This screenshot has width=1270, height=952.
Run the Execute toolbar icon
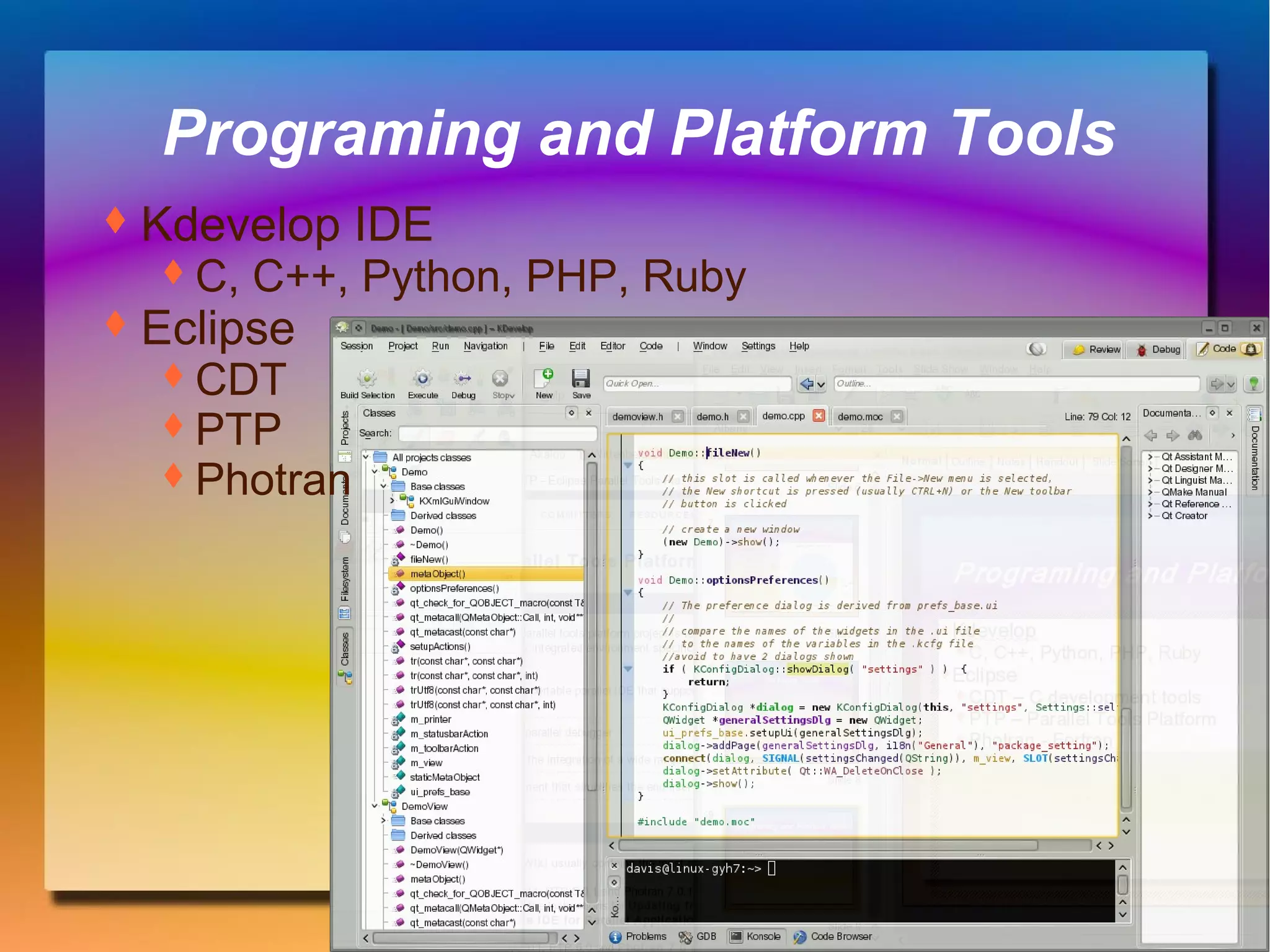422,378
